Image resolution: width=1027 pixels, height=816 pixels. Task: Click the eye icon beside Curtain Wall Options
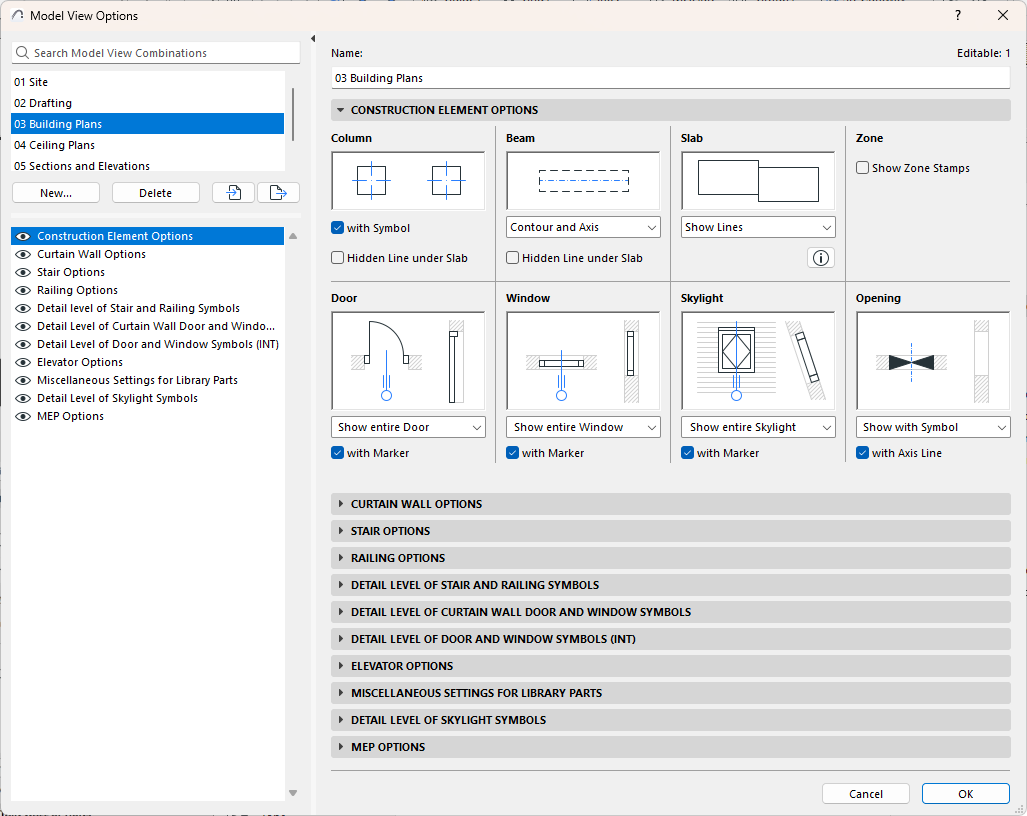click(22, 254)
